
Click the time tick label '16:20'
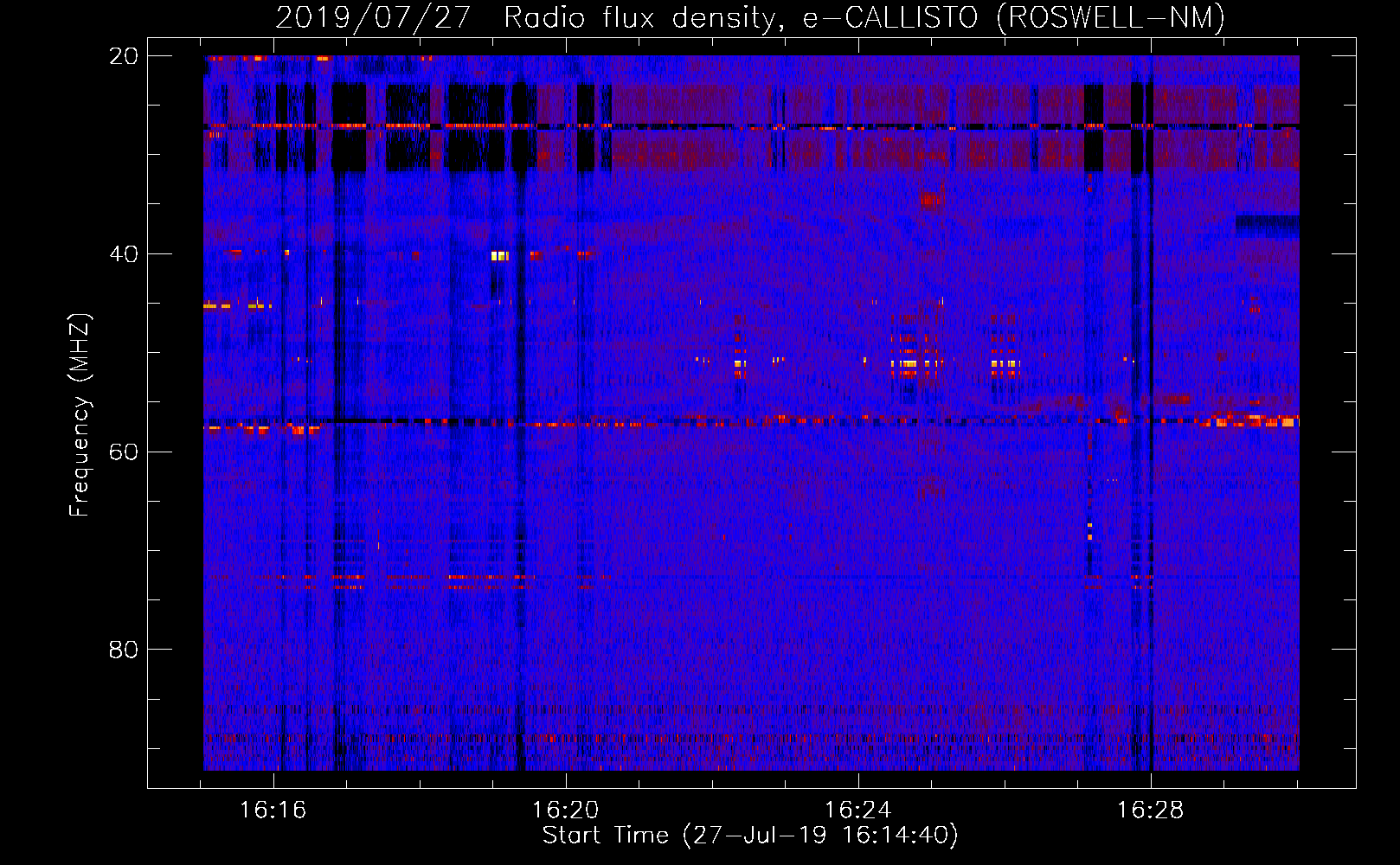click(x=566, y=811)
